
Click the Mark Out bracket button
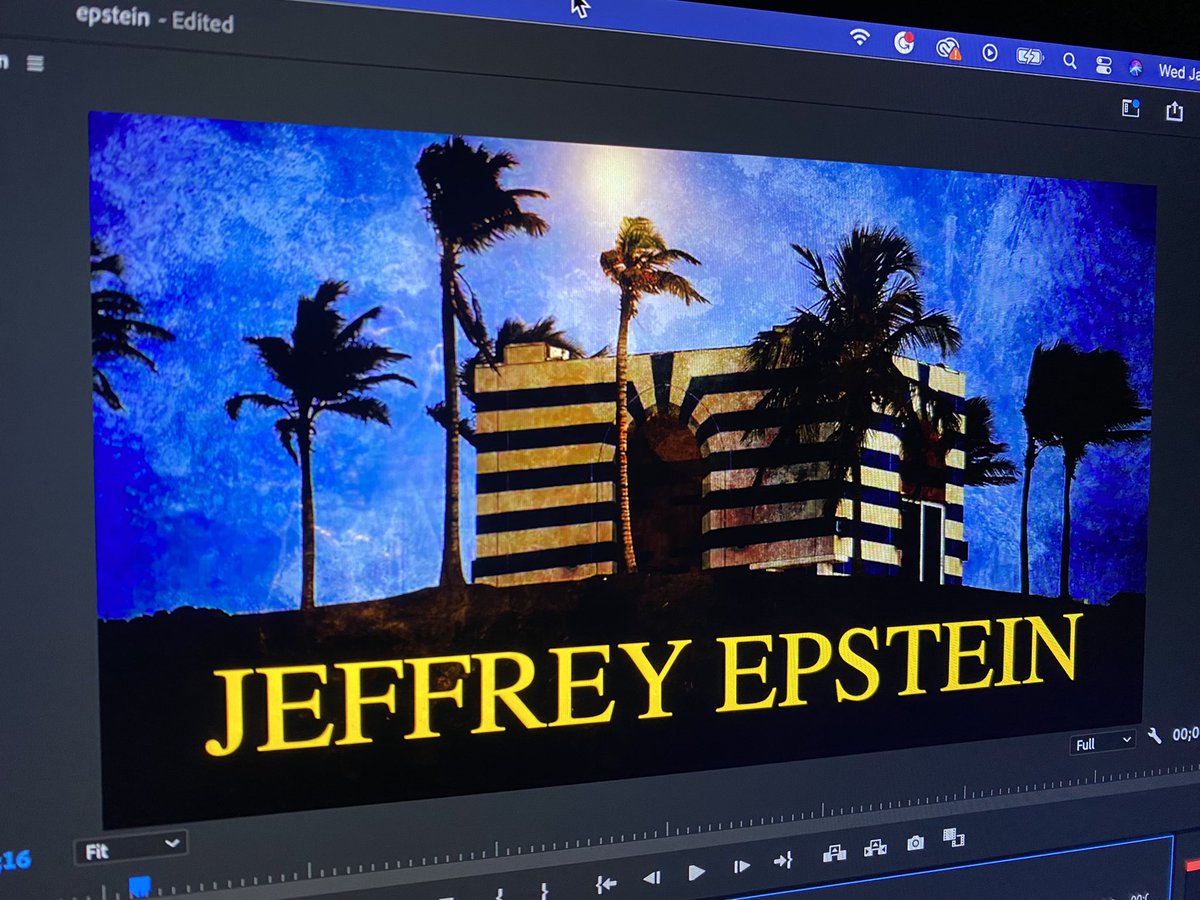544,890
